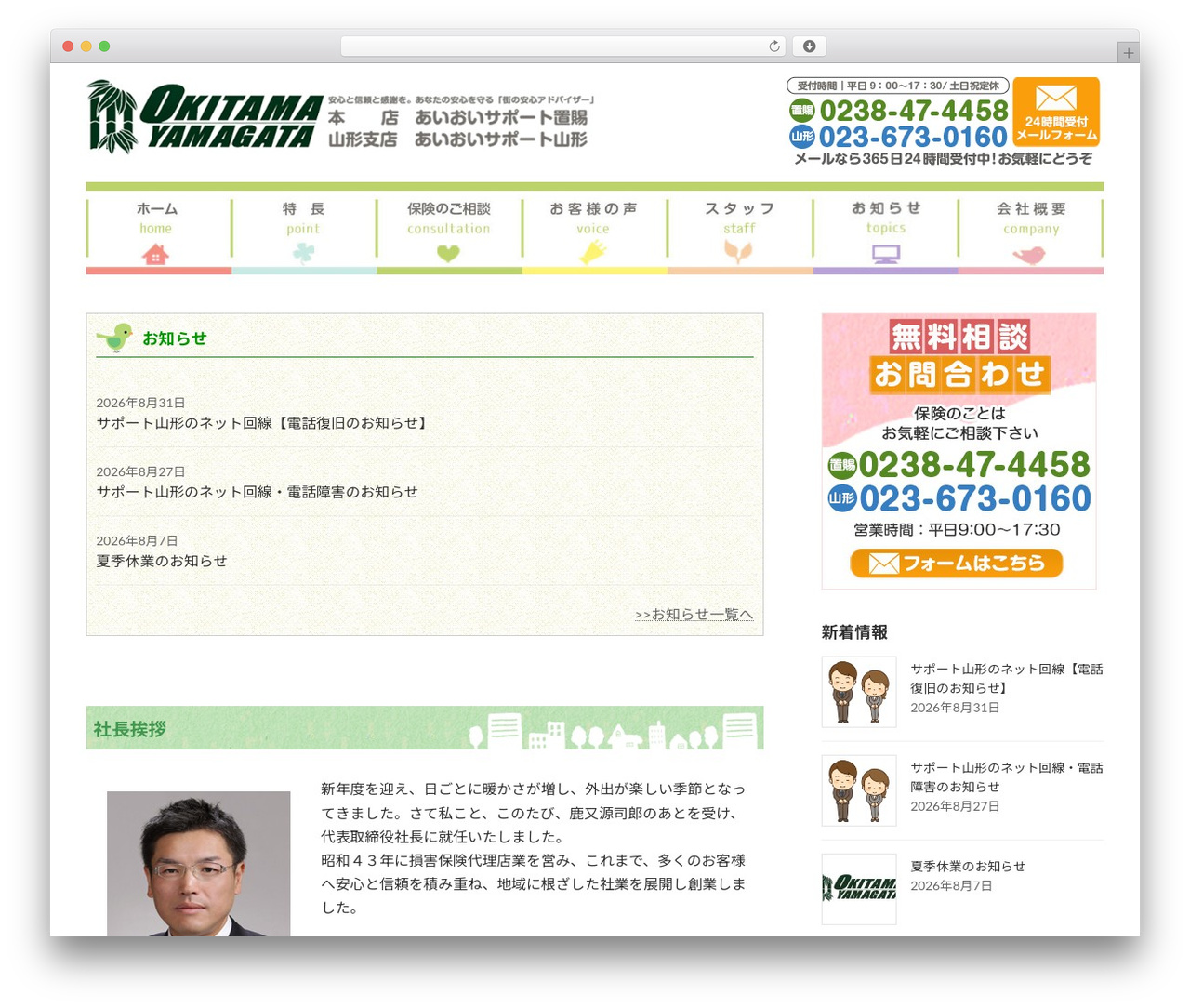Open 電話障害のお知らせ news from August 27
Viewport: 1190px width, 1008px height.
pos(257,492)
